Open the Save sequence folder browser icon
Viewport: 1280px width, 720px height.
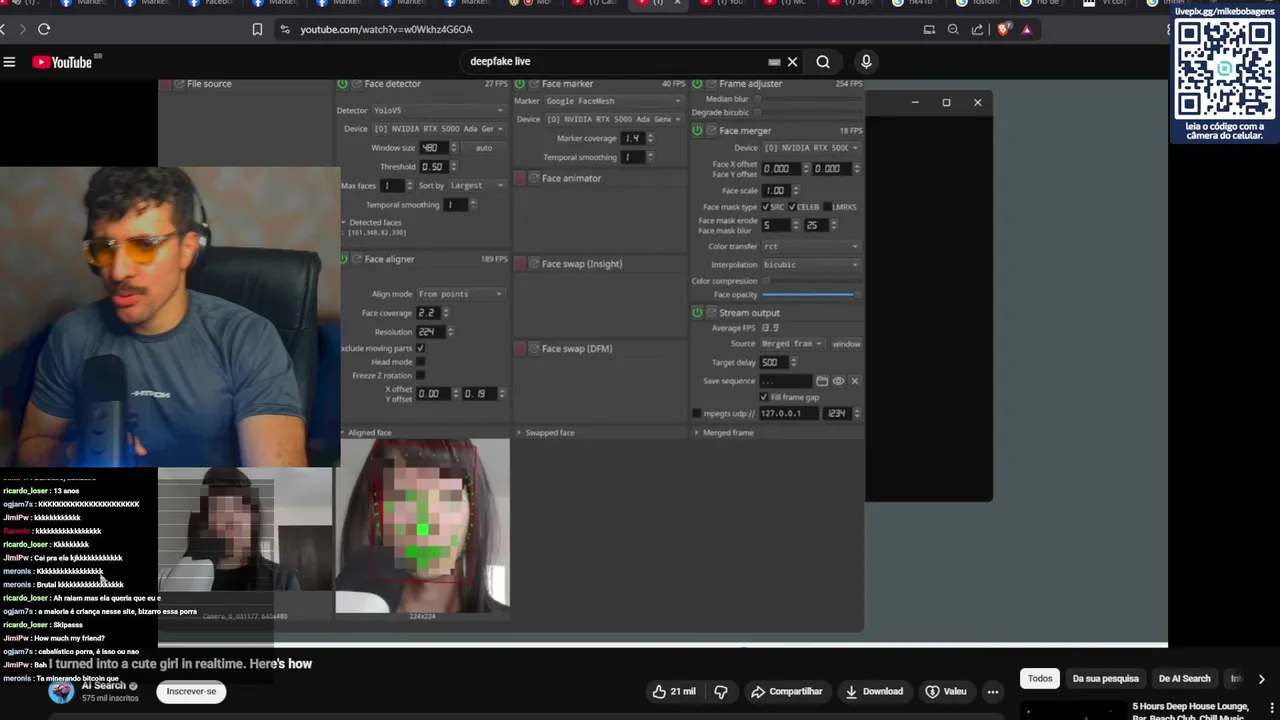(x=822, y=381)
